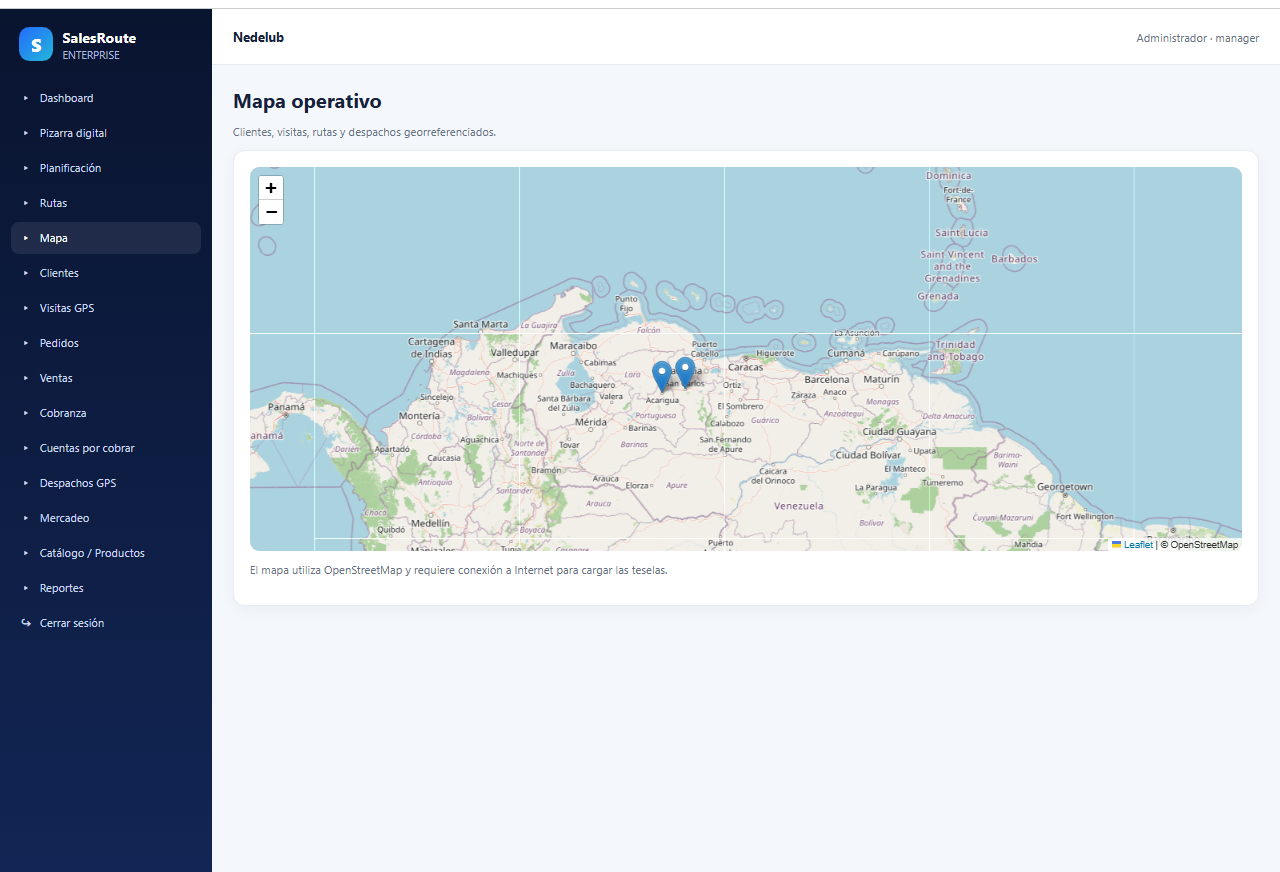Click the Cumaná map label
The height and width of the screenshot is (872, 1280).
pyautogui.click(x=846, y=353)
